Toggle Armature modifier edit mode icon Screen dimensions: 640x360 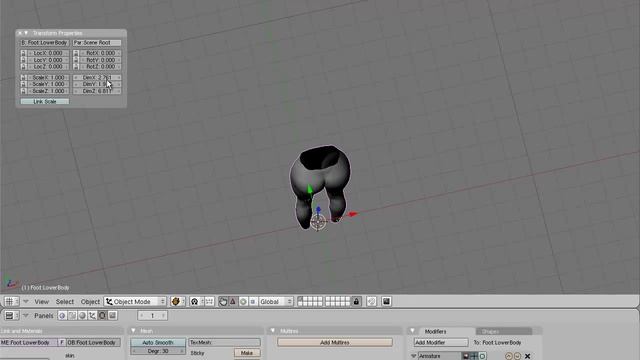pos(482,356)
